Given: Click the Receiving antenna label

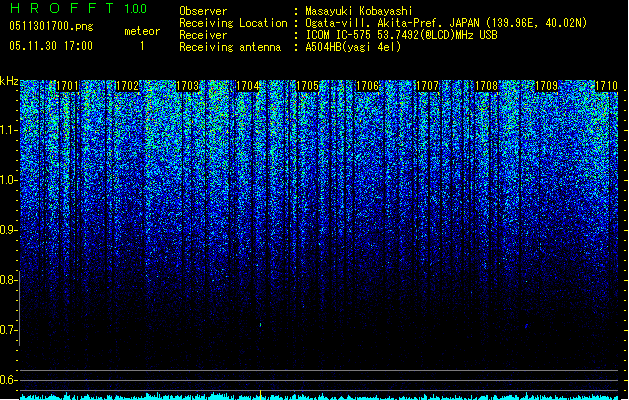Looking at the screenshot, I should tap(230, 47).
